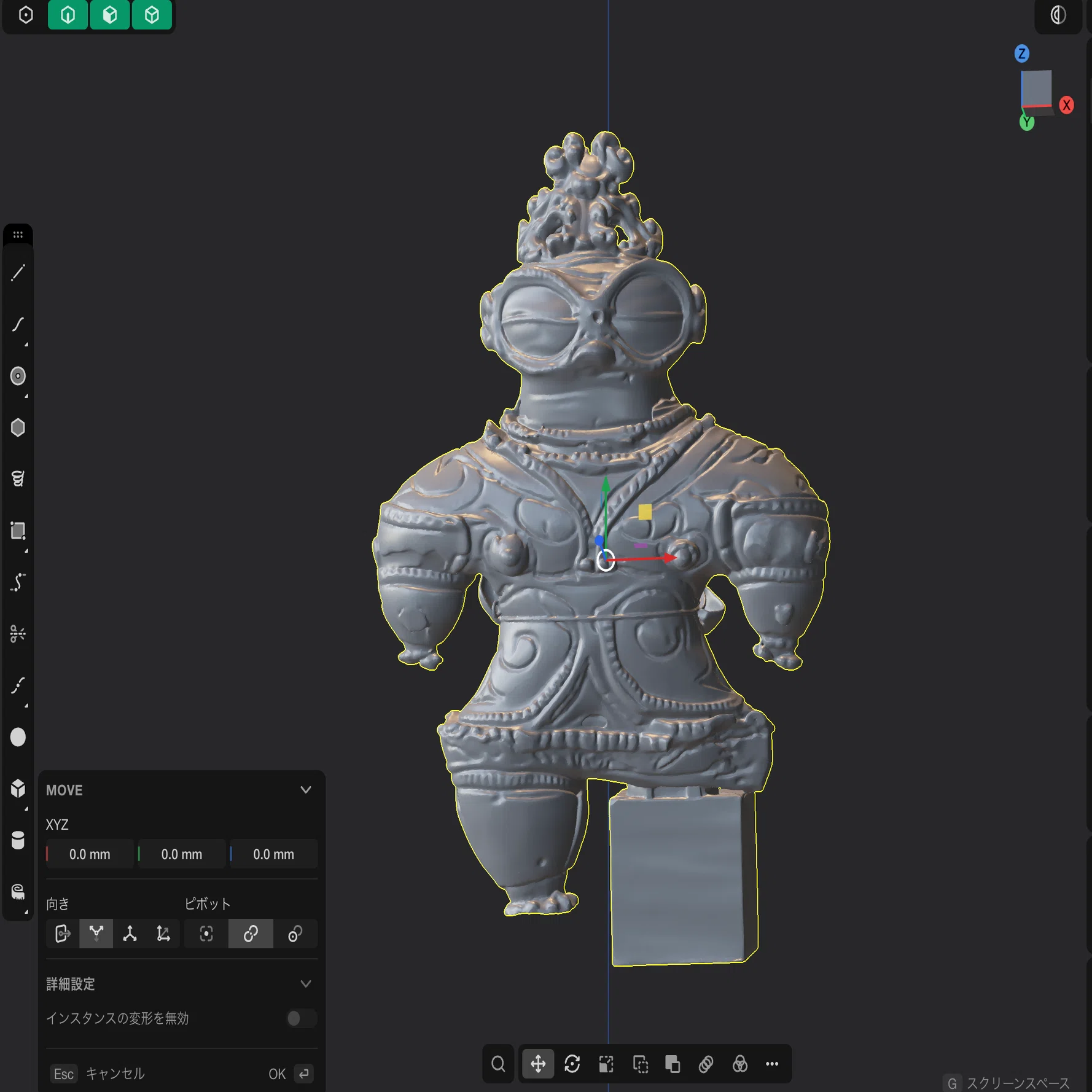Open the more options ellipsis menu
The width and height of the screenshot is (1092, 1092).
772,1064
